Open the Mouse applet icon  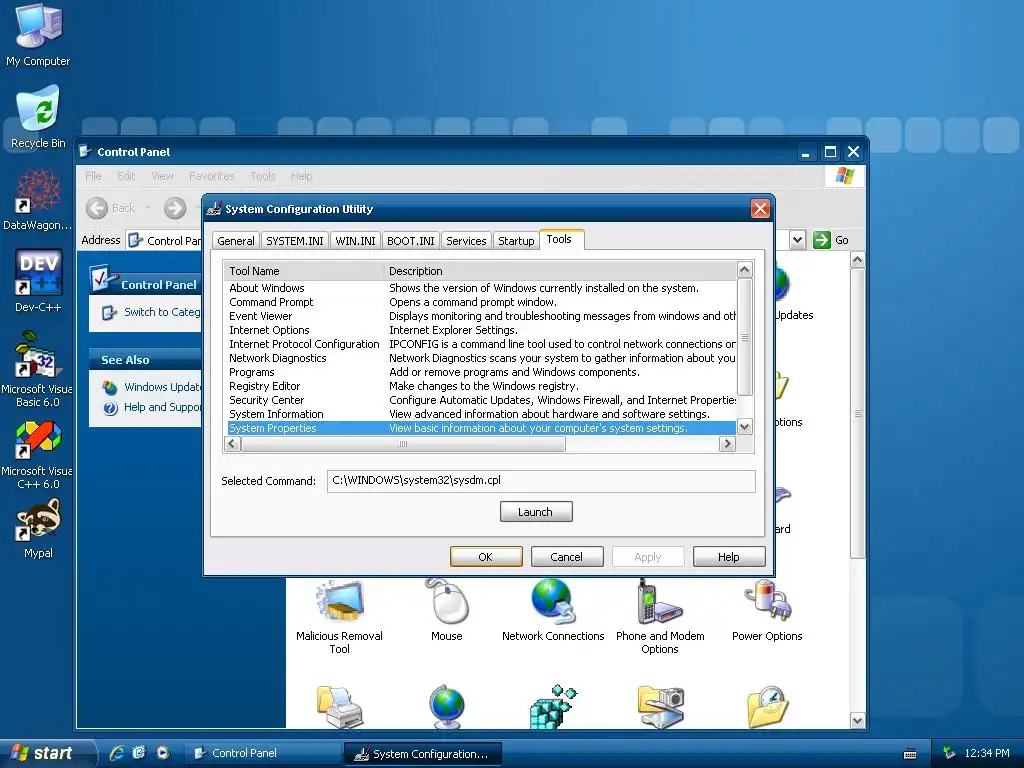(447, 610)
